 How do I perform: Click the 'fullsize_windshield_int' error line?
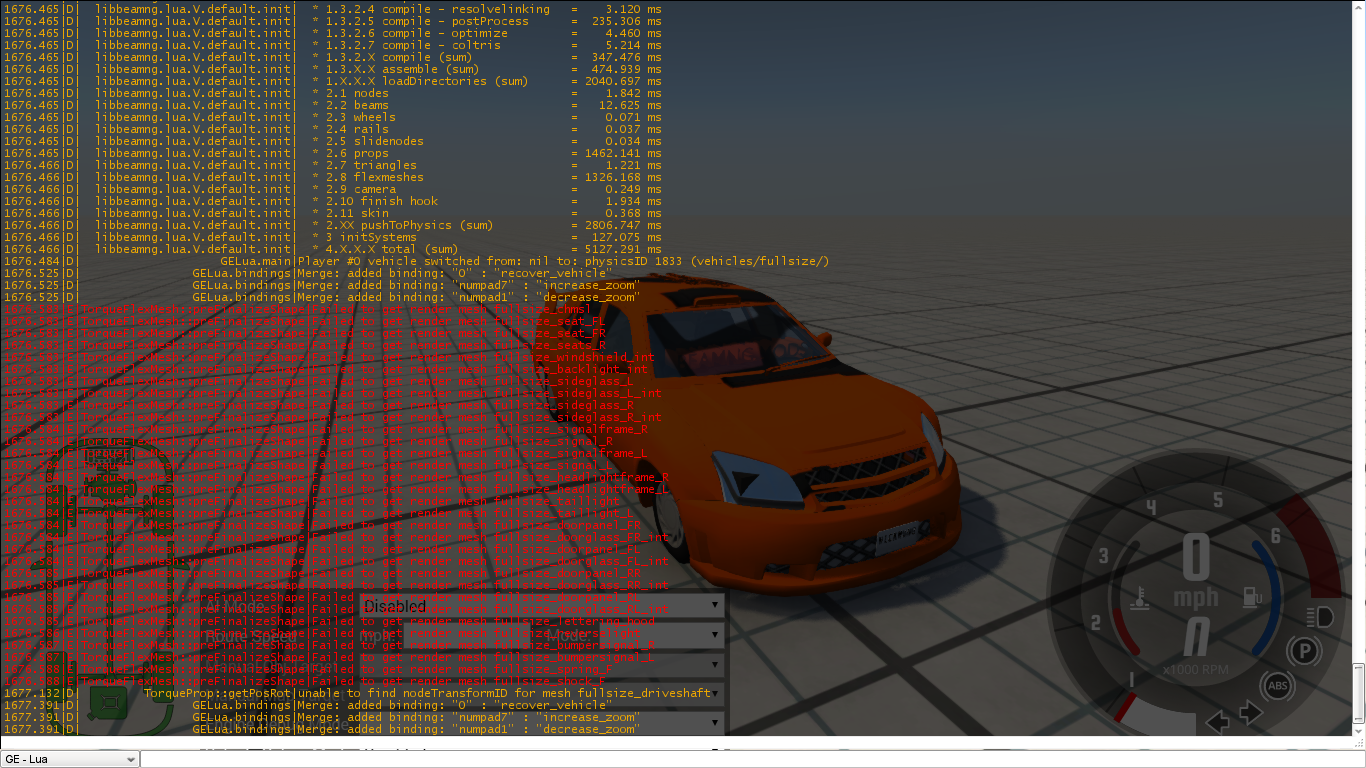tap(329, 357)
